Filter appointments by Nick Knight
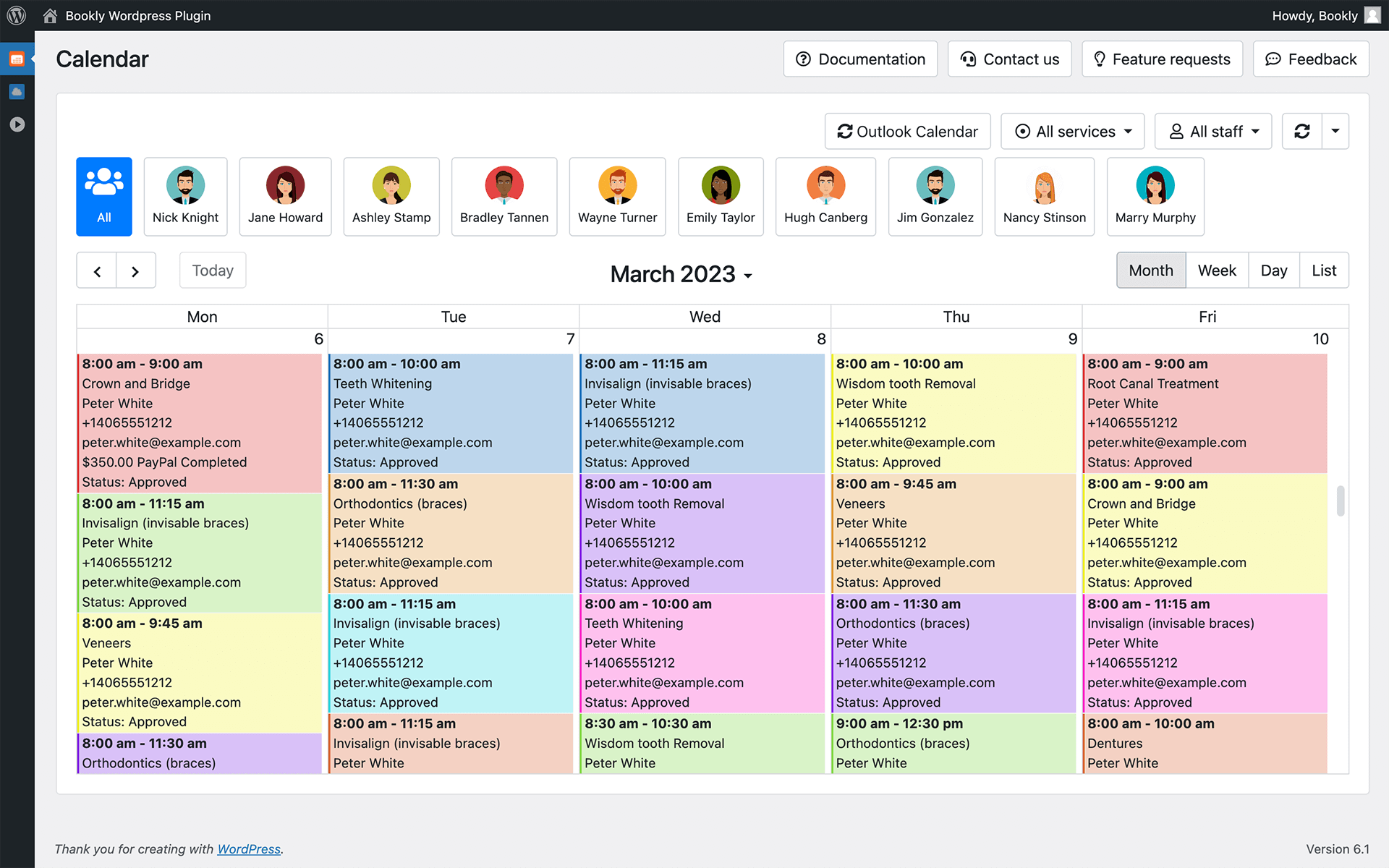Viewport: 1389px width, 868px height. click(185, 196)
